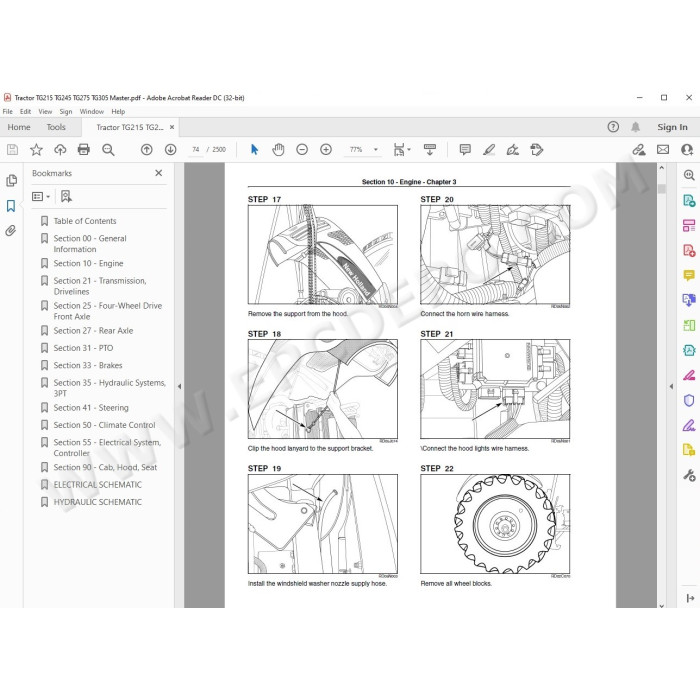
Task: Open Section 31 - PTO bookmark
Action: pos(83,348)
